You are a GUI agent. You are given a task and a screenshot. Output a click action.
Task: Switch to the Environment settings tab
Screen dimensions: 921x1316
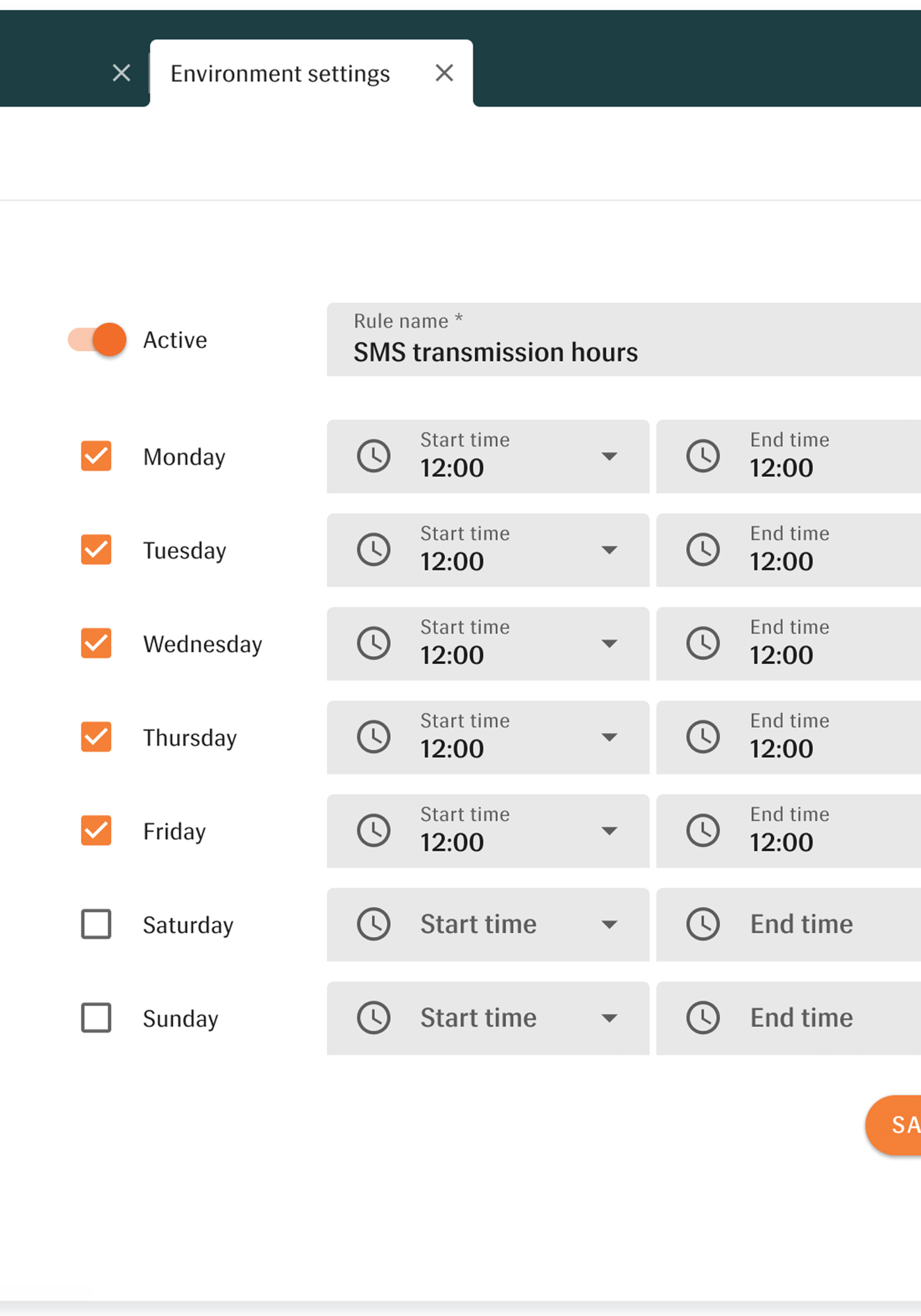[x=280, y=73]
